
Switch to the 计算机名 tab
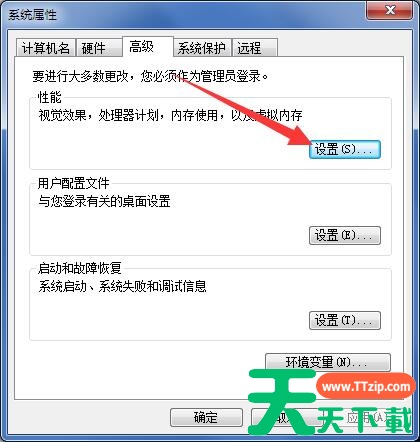(x=46, y=48)
